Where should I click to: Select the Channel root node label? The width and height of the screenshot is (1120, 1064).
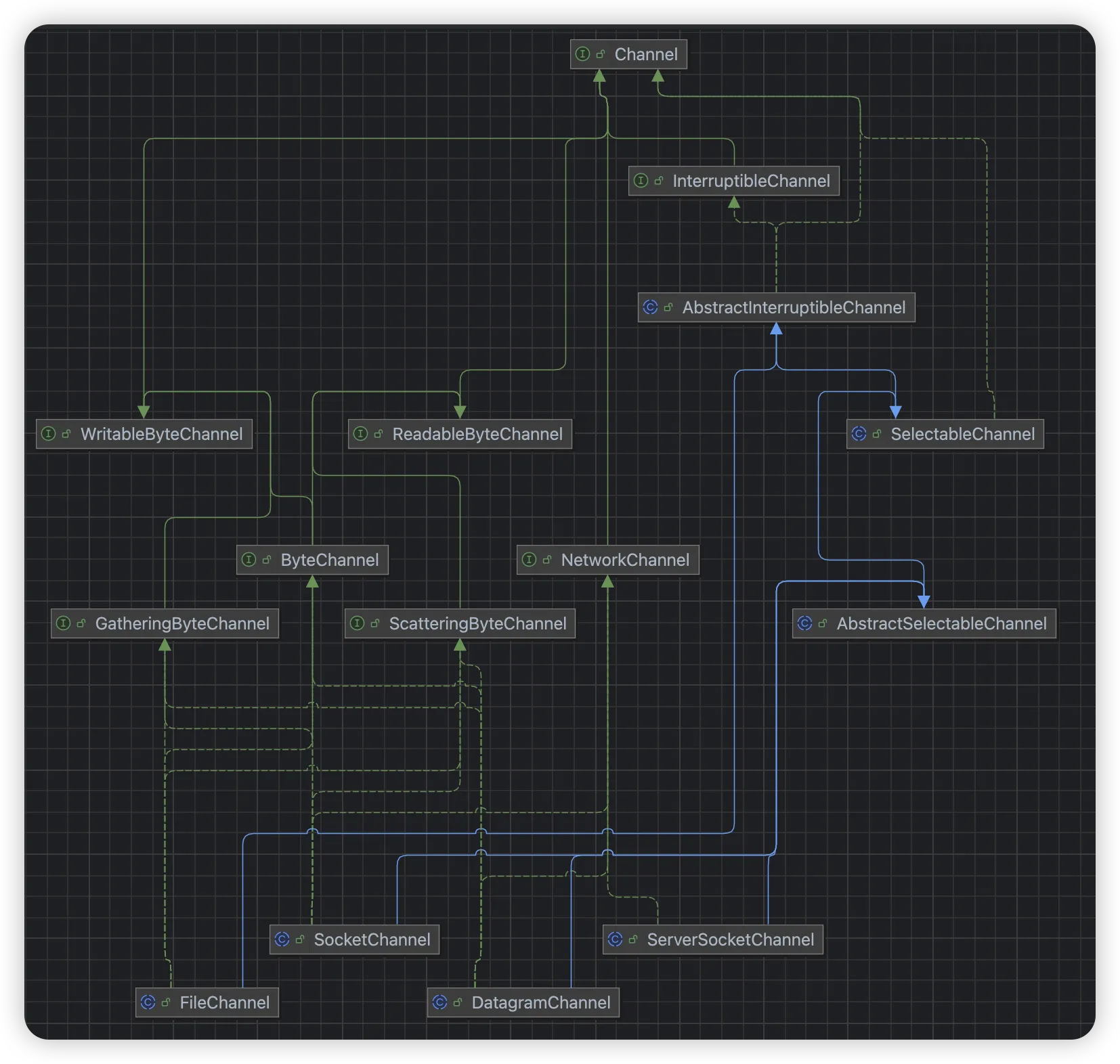pyautogui.click(x=645, y=54)
